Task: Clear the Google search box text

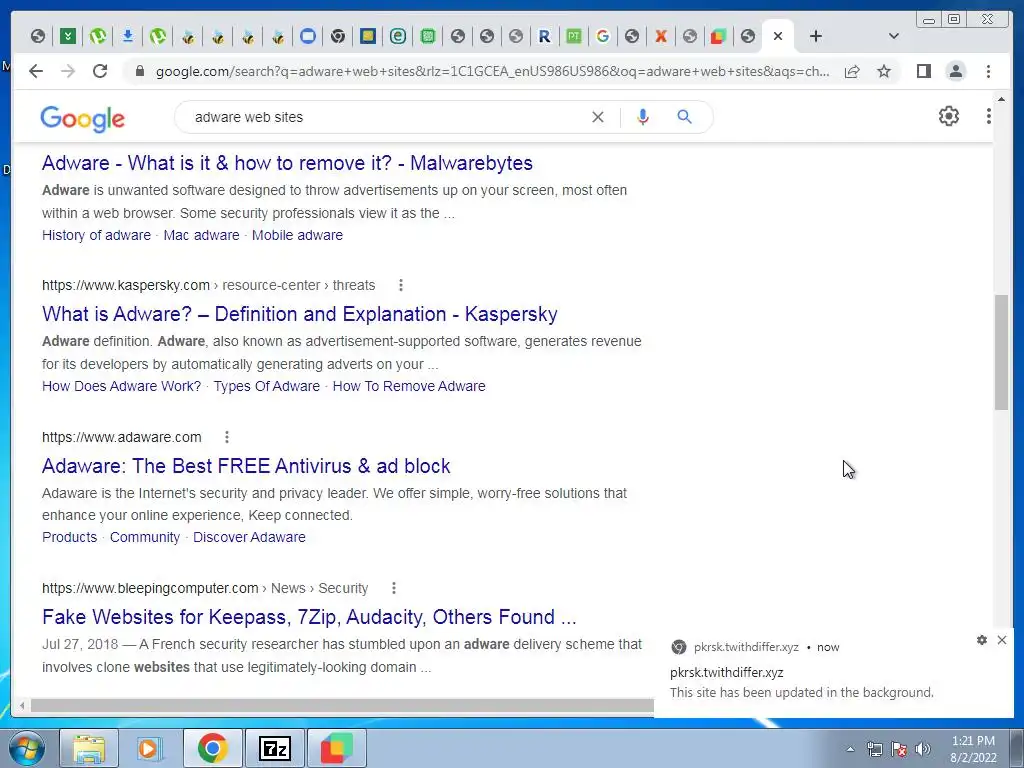Action: tap(598, 117)
